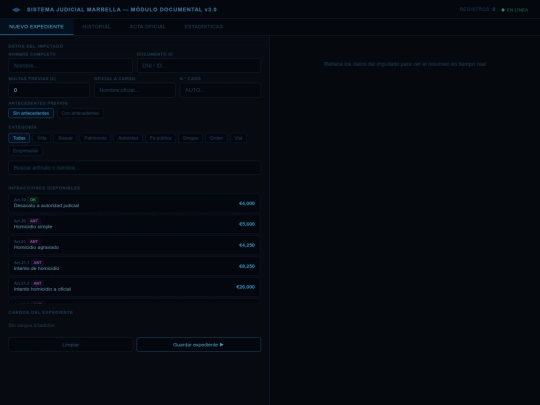Add Intento homicidio a oficial infraction

[x=134, y=287]
